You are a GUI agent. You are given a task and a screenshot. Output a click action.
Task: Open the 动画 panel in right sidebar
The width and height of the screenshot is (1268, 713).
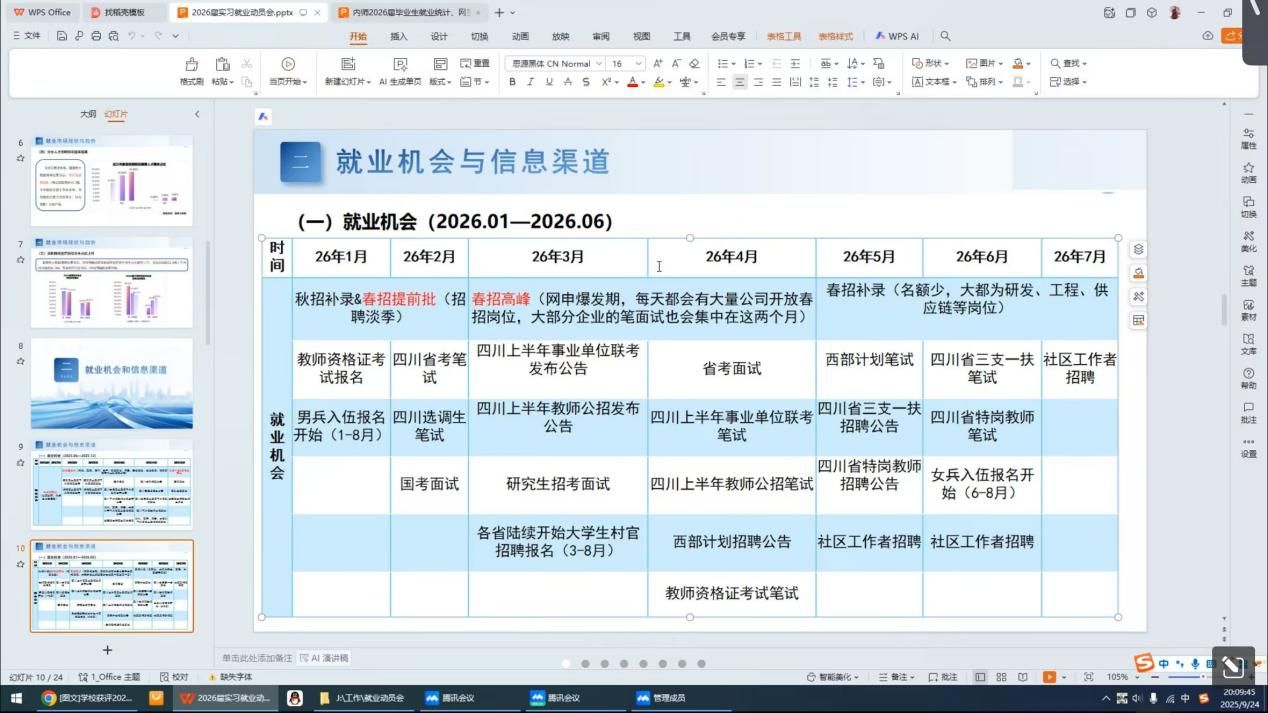tap(1248, 172)
